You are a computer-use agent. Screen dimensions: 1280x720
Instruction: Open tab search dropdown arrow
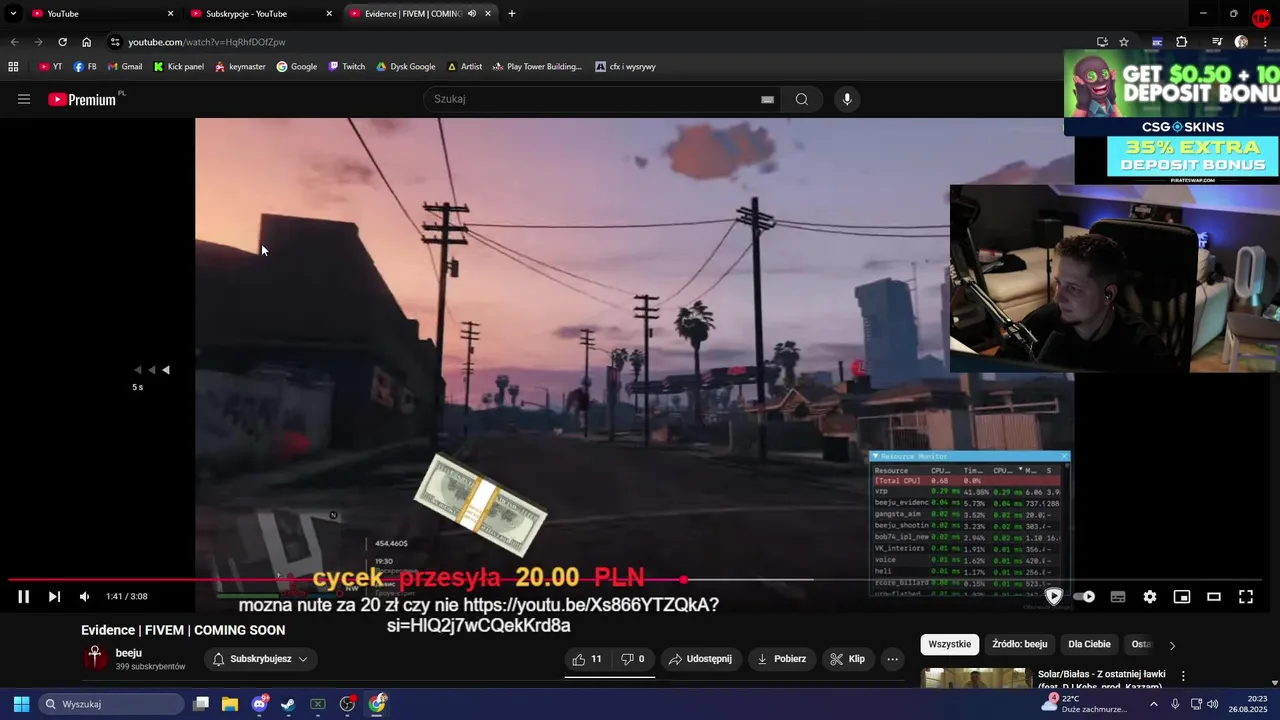(13, 14)
